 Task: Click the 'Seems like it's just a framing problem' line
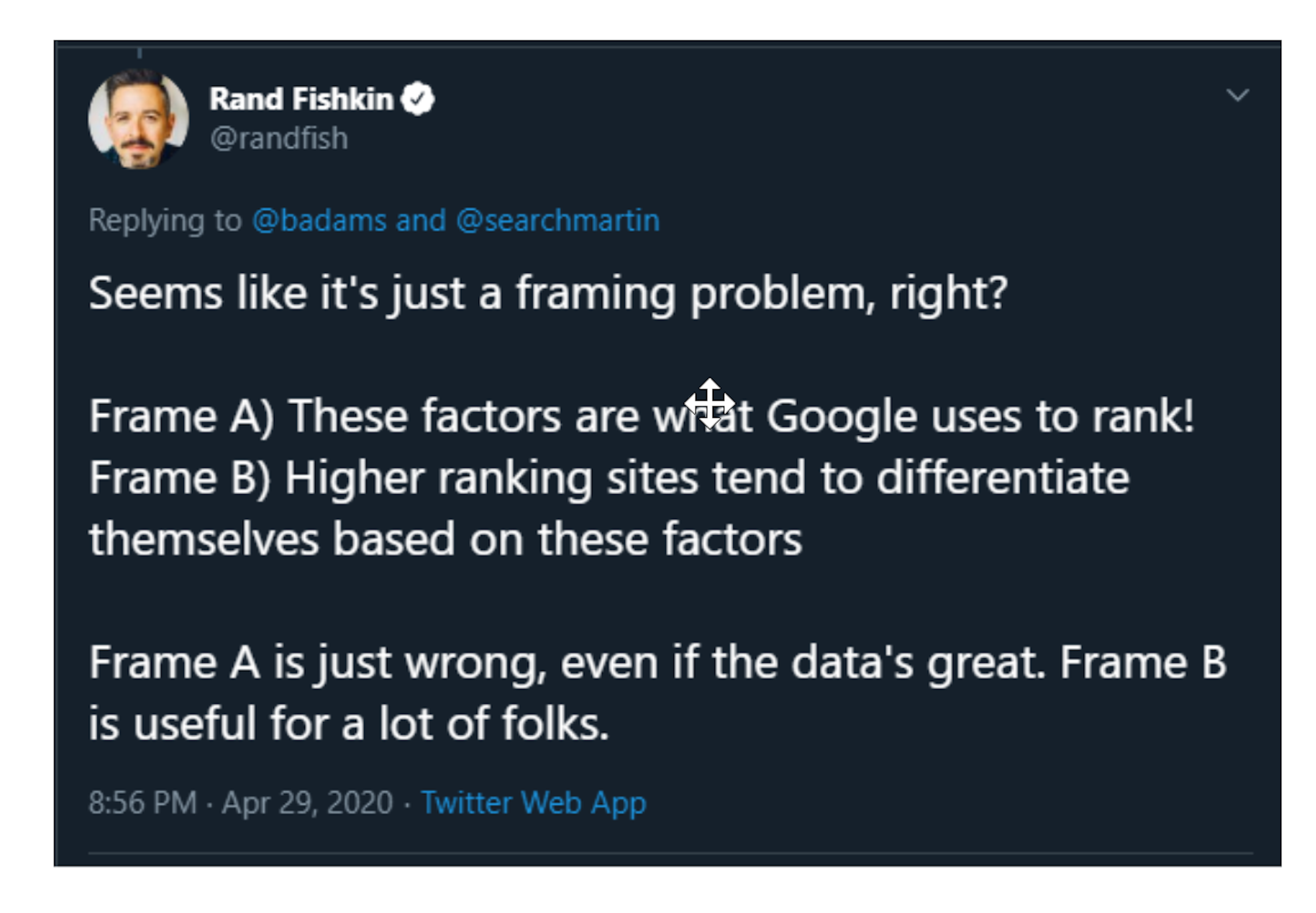coord(547,294)
